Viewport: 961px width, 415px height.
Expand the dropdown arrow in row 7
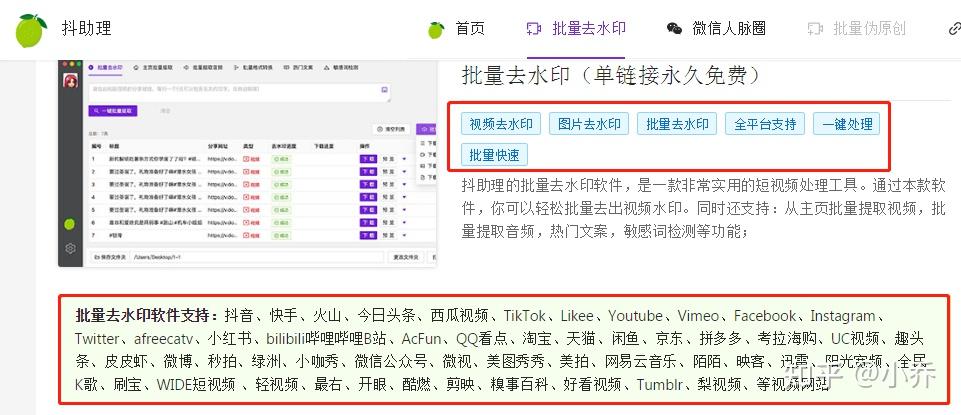(x=404, y=235)
